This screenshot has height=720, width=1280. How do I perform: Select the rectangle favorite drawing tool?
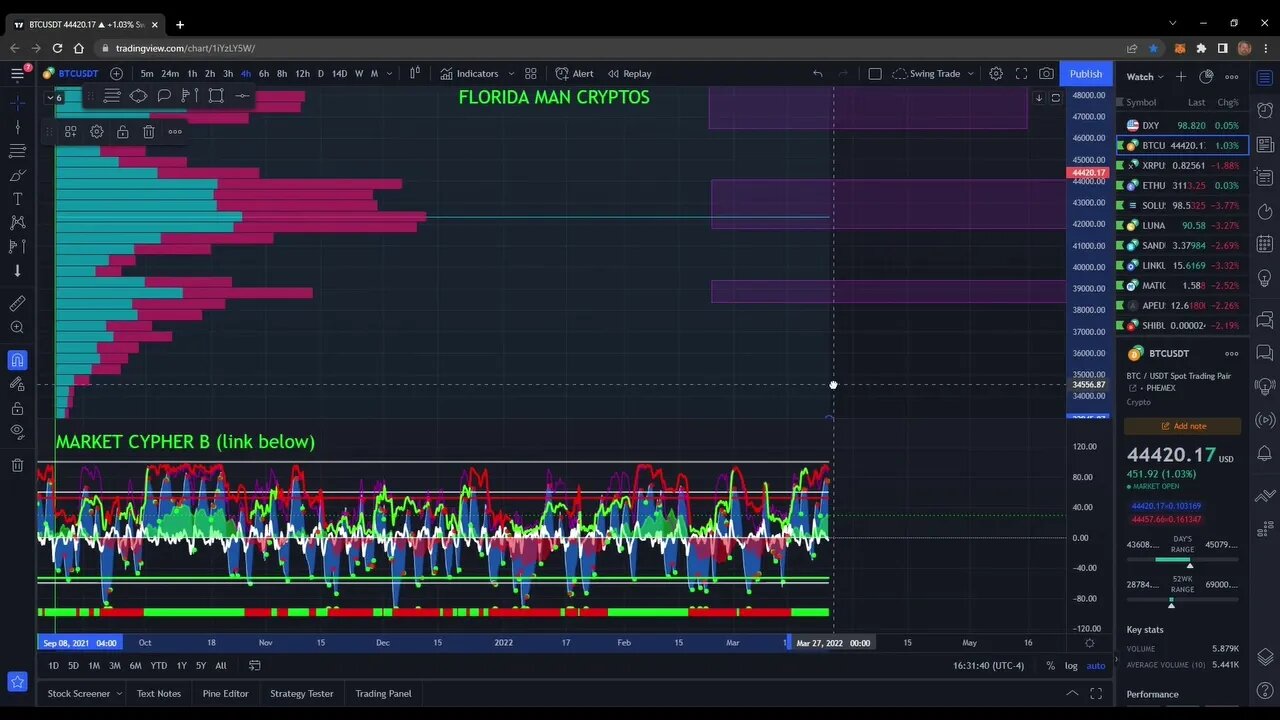216,96
